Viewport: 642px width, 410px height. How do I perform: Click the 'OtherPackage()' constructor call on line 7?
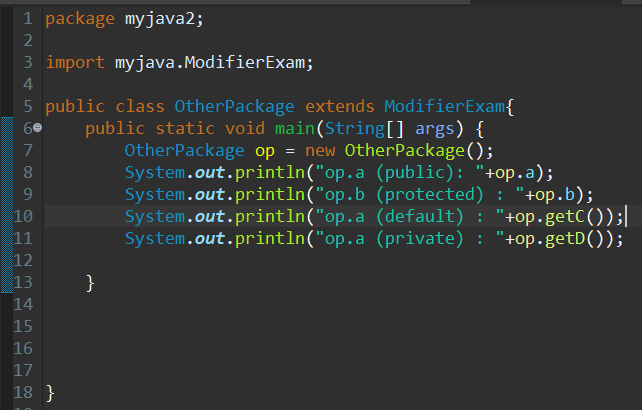(415, 150)
